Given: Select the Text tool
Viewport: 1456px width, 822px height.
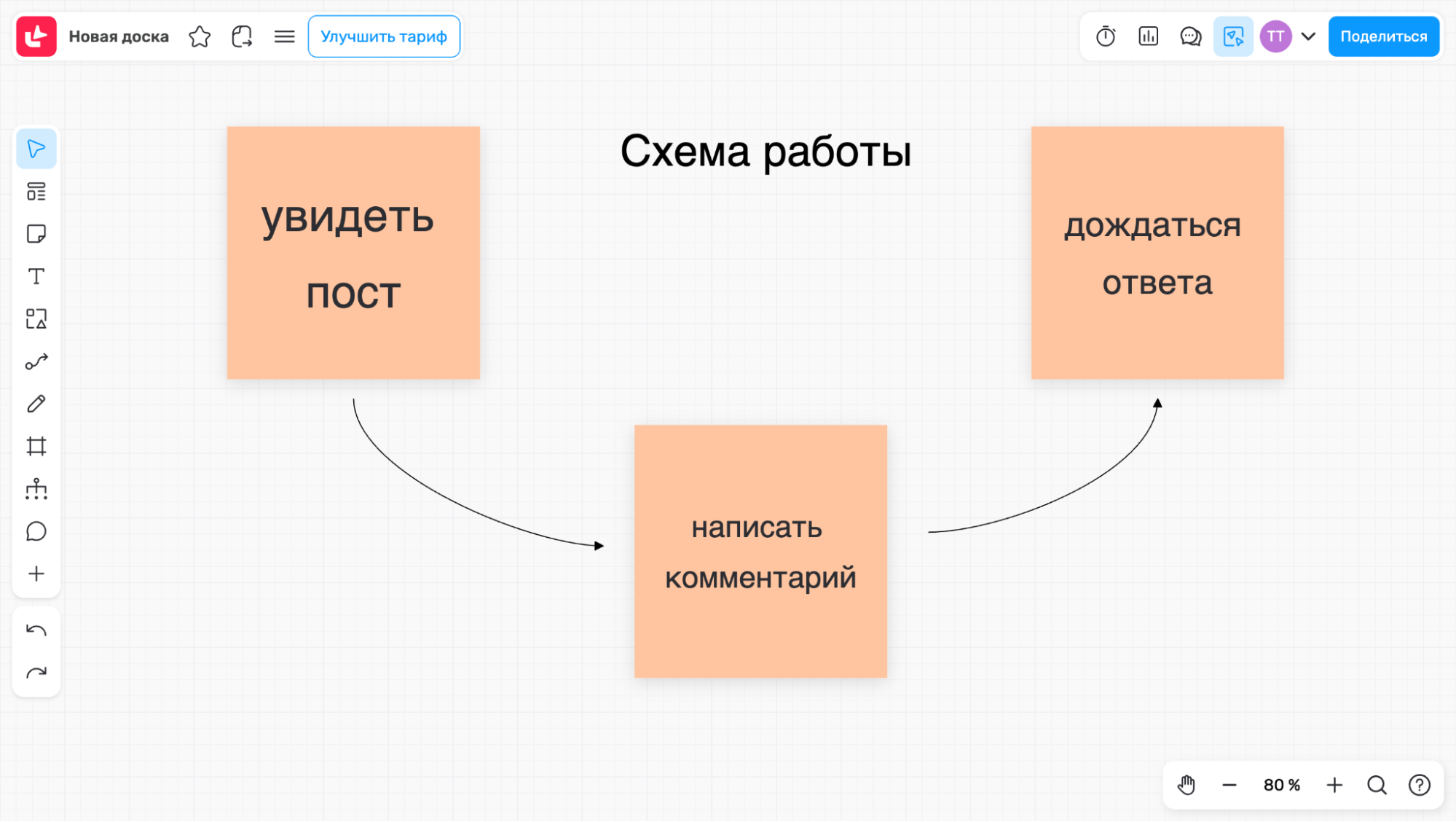Looking at the screenshot, I should [x=36, y=276].
